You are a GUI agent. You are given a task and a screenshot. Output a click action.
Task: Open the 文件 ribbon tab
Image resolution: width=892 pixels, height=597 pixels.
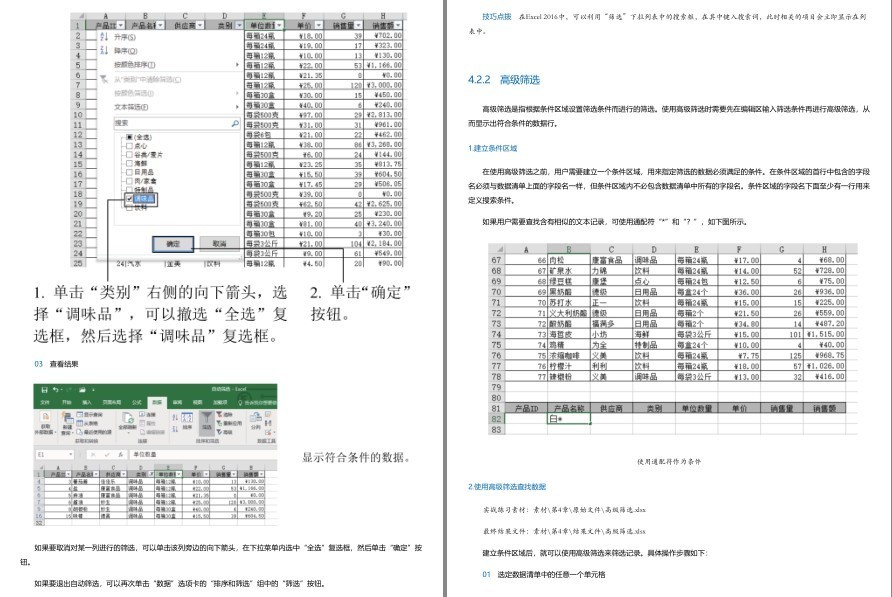tap(45, 402)
